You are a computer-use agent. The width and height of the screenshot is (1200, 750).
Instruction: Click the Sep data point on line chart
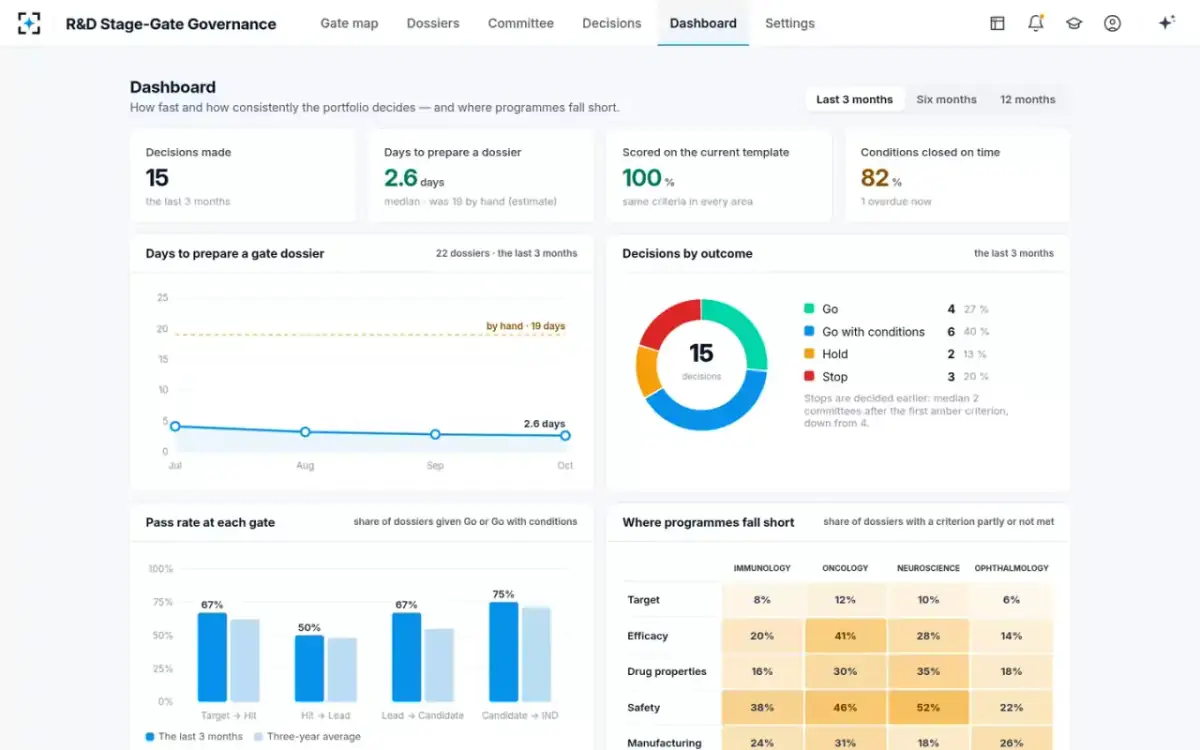point(435,435)
